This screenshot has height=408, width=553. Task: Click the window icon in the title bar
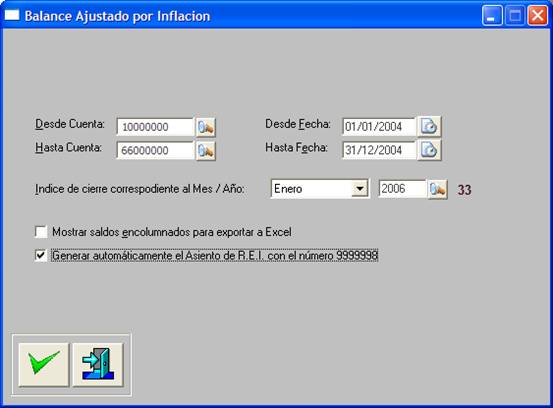pyautogui.click(x=12, y=16)
